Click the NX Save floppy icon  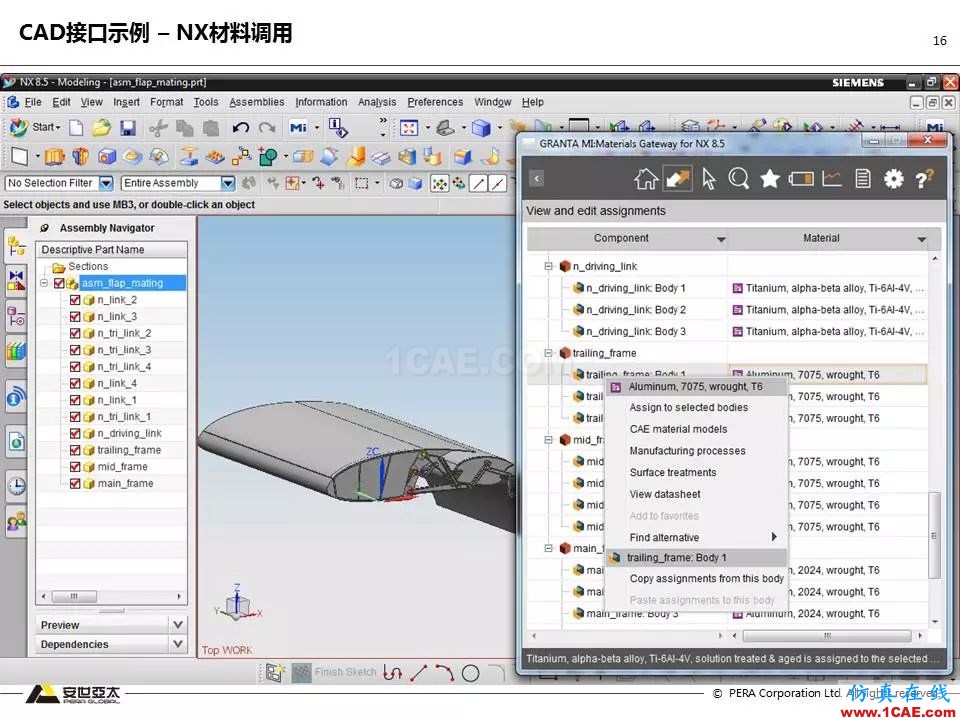pos(127,128)
